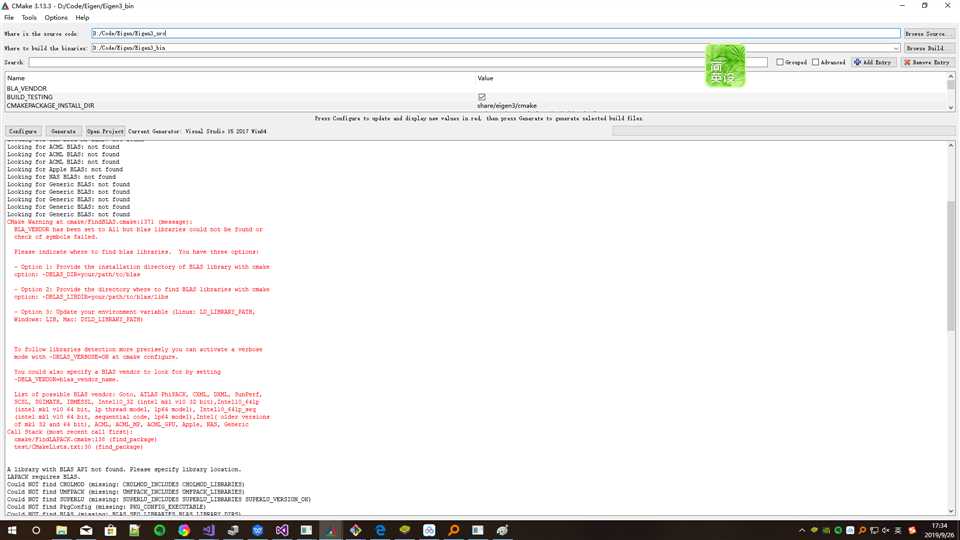Click the green floating widget icon
The image size is (960, 540).
coord(726,66)
